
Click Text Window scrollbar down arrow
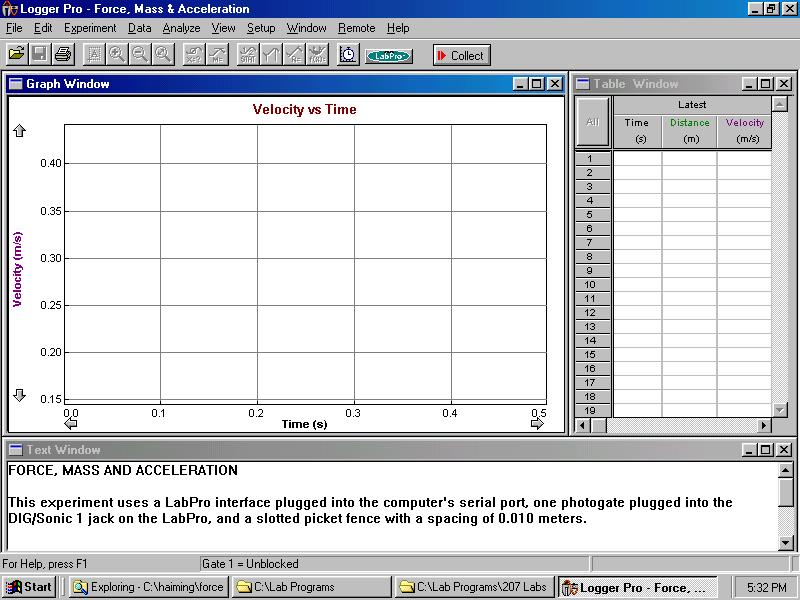point(786,543)
